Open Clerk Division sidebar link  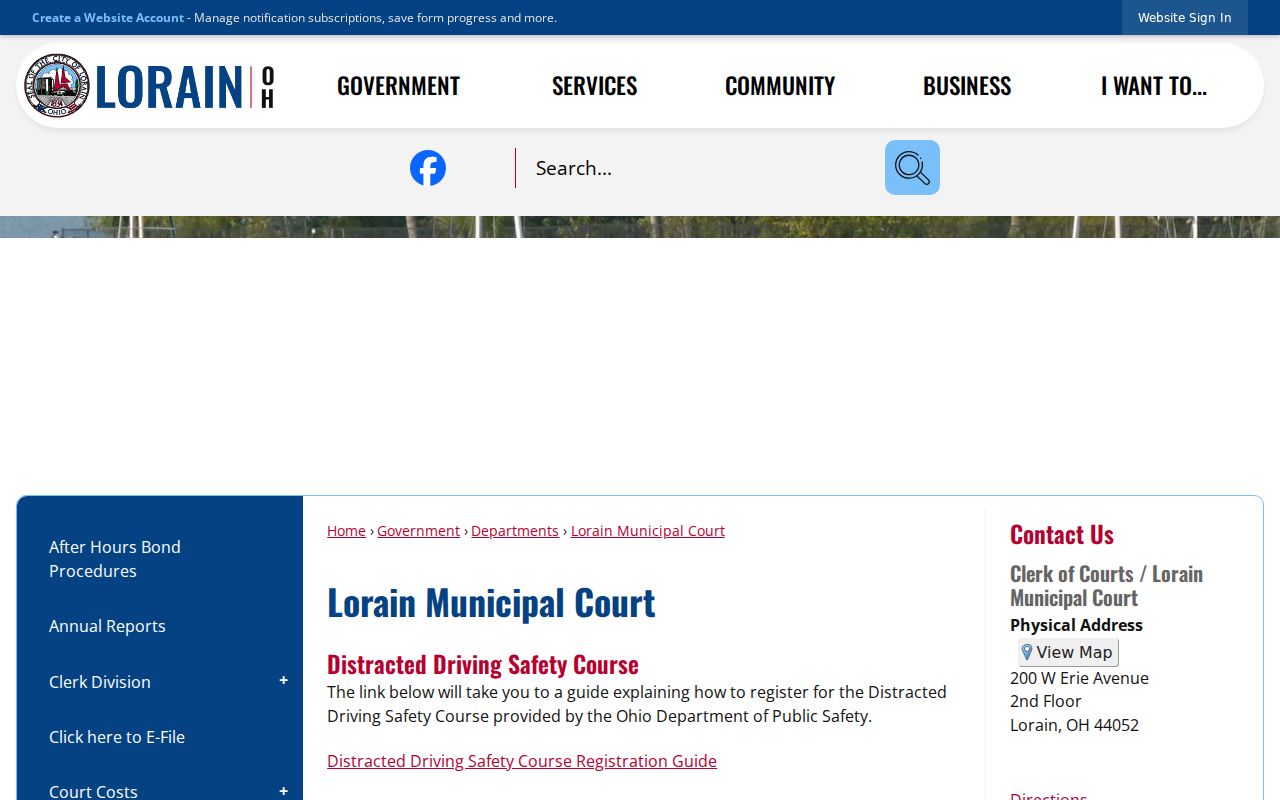100,682
